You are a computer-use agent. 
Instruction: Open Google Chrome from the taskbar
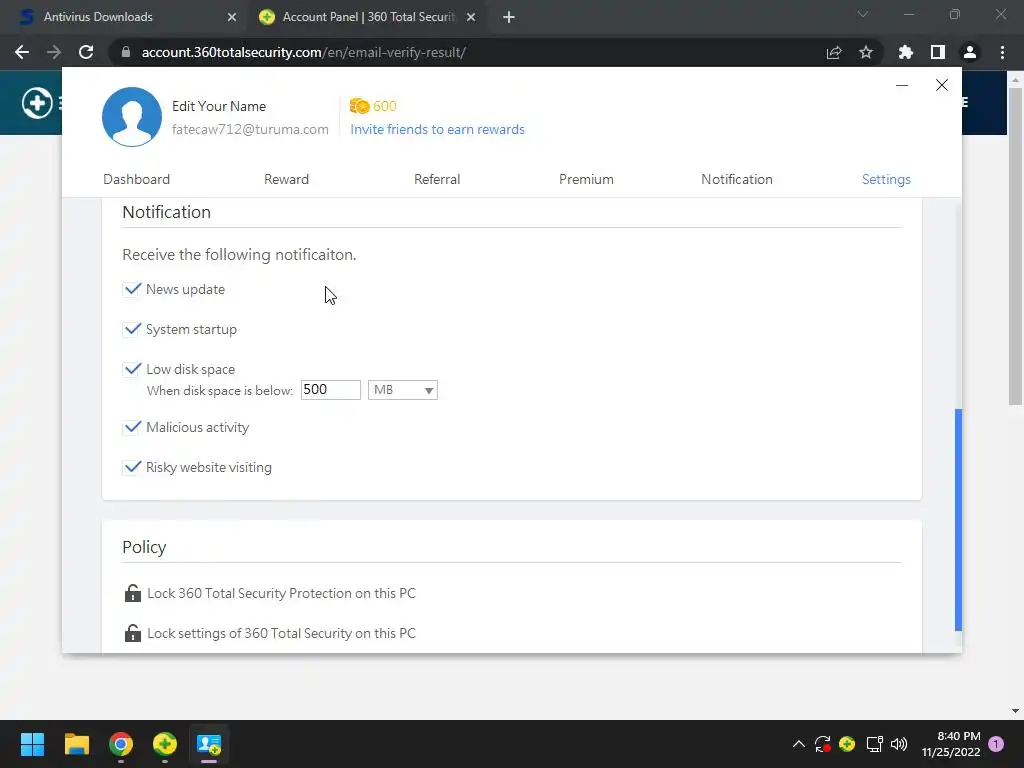(121, 744)
